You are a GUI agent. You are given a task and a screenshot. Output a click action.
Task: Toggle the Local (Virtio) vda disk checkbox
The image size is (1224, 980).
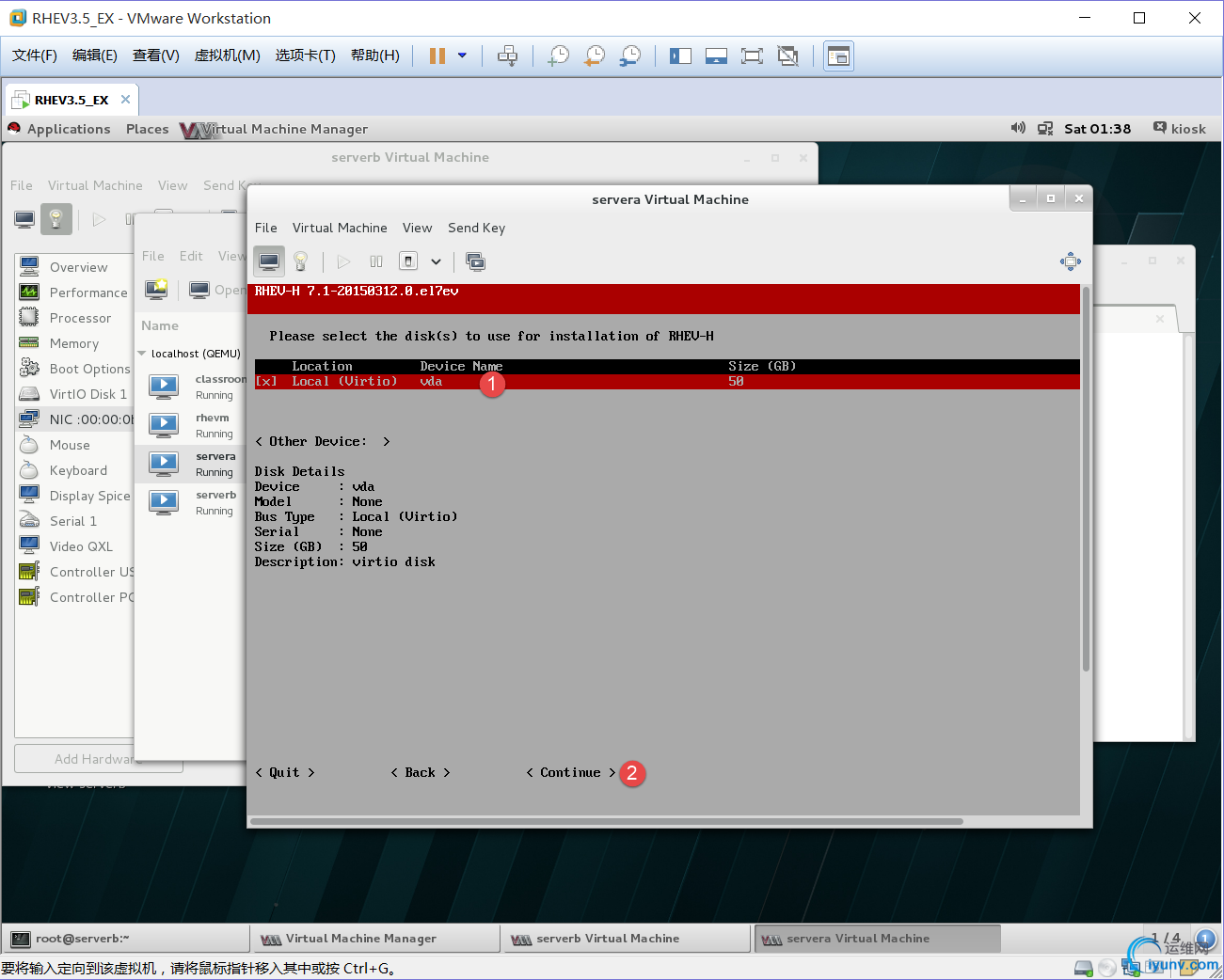(266, 382)
